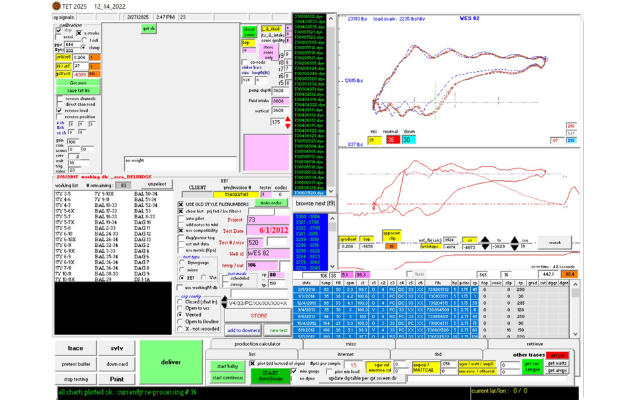The image size is (636, 400).
Task: Click the scroll-up arrow of the green .dyn file list
Action: 331,19
